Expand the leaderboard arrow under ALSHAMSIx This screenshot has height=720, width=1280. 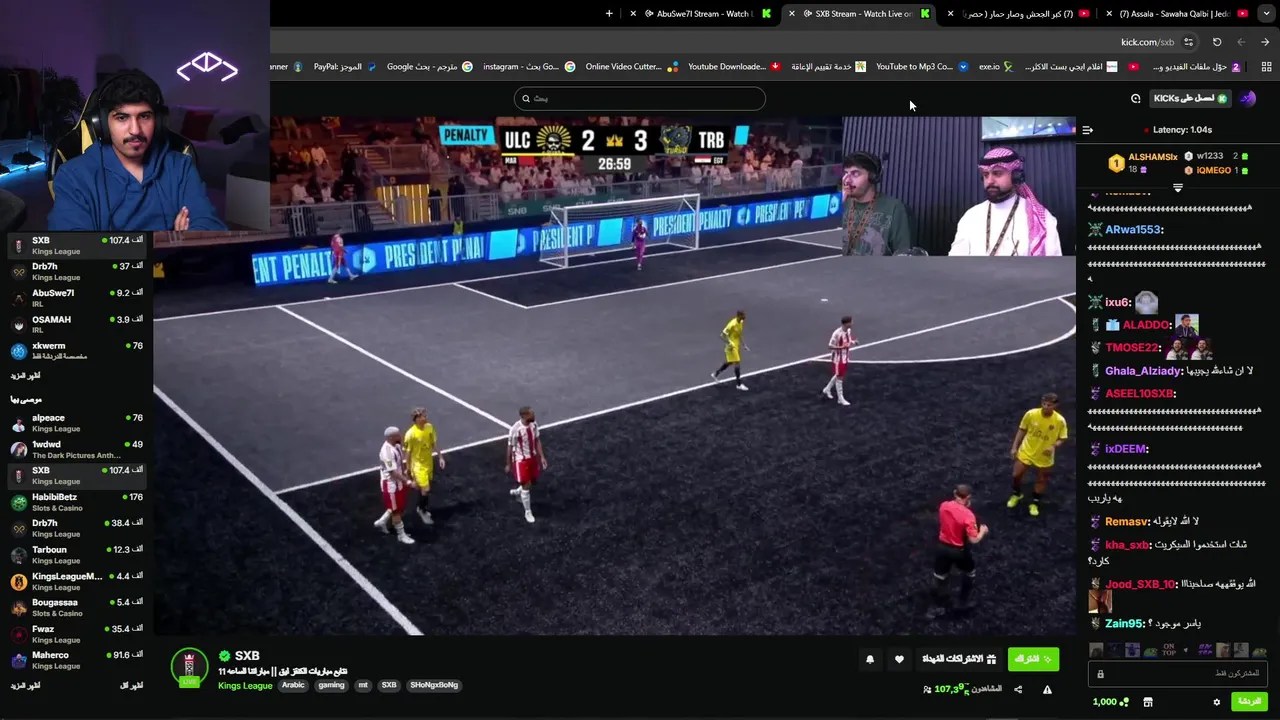pyautogui.click(x=1178, y=188)
